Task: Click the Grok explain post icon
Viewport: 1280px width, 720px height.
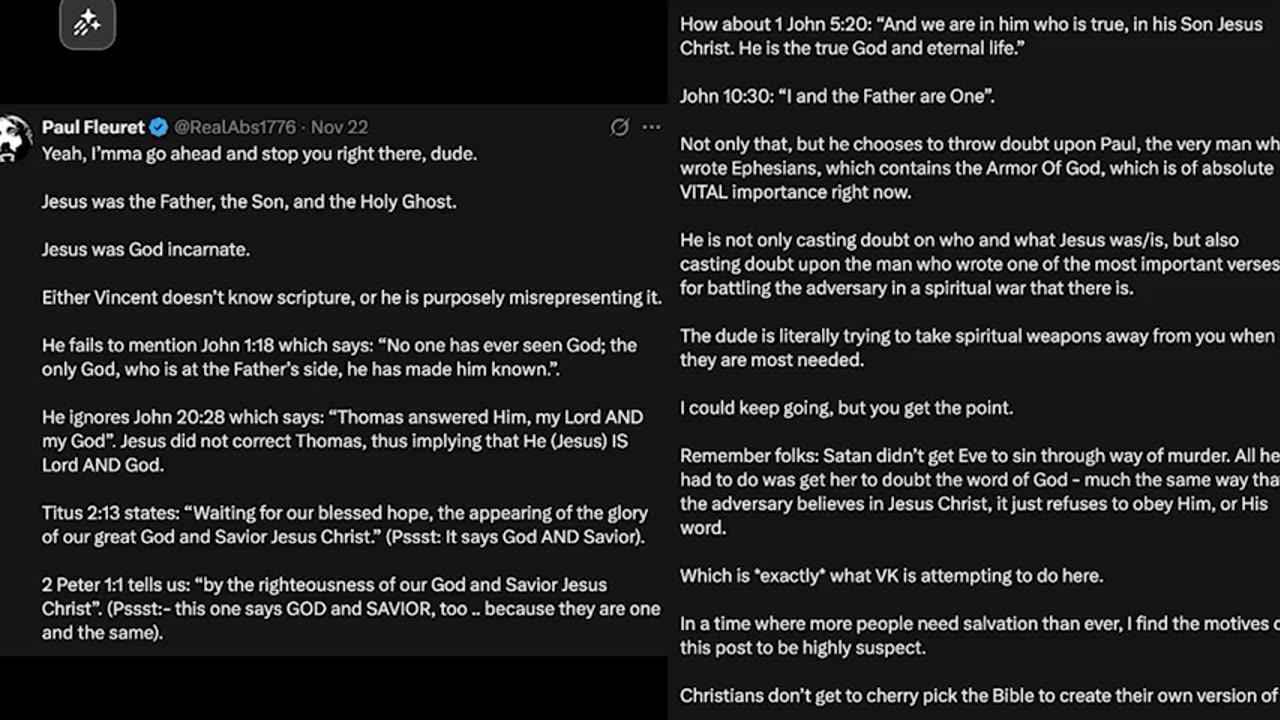Action: point(620,127)
